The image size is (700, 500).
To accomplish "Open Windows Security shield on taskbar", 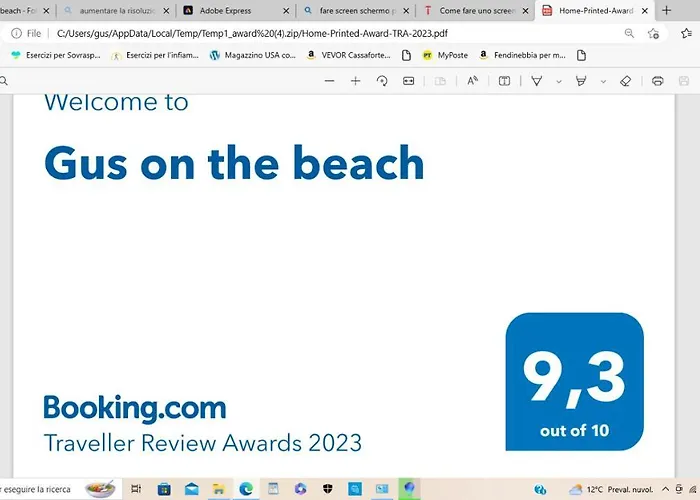I will point(327,489).
